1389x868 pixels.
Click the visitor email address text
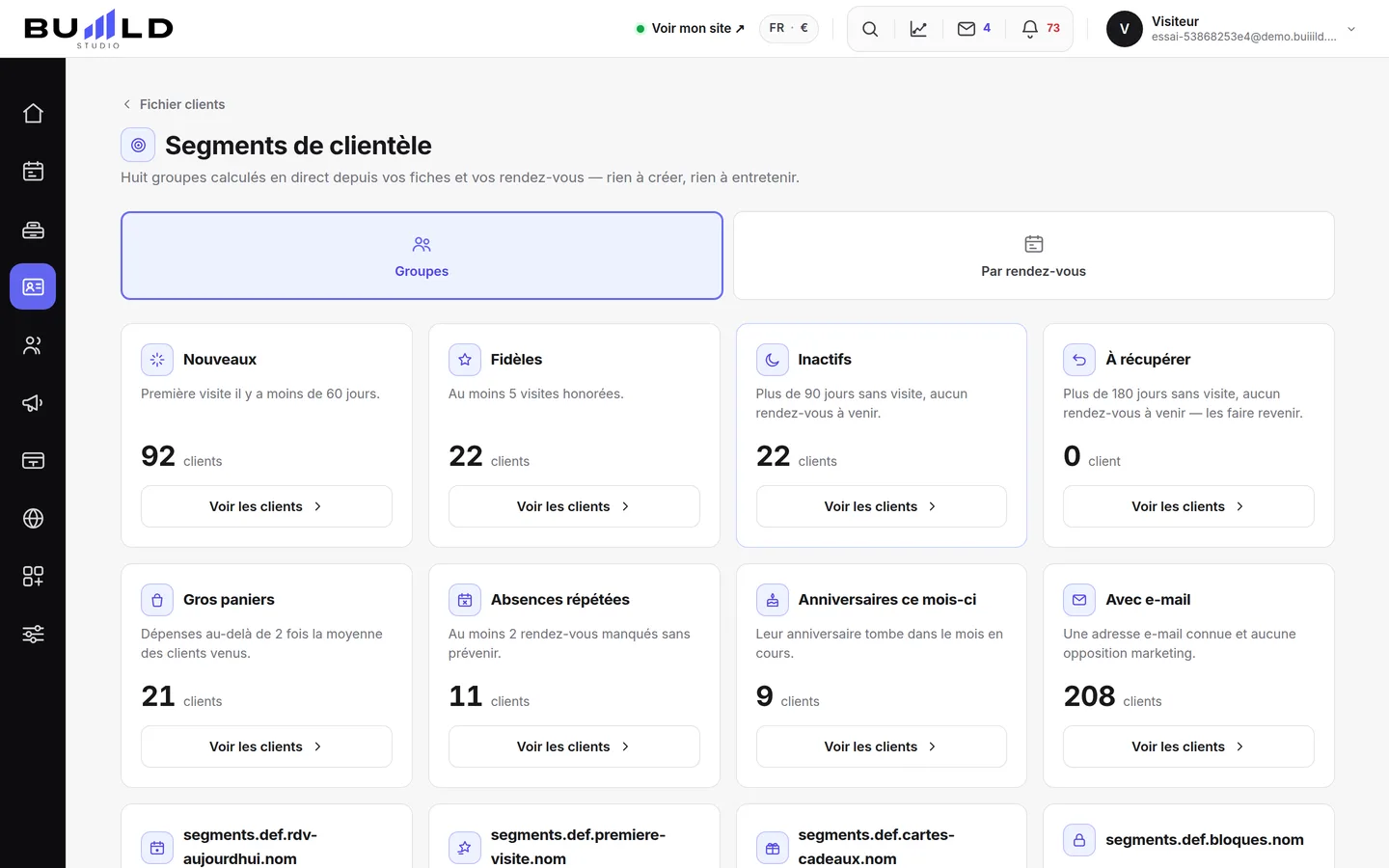1243,37
